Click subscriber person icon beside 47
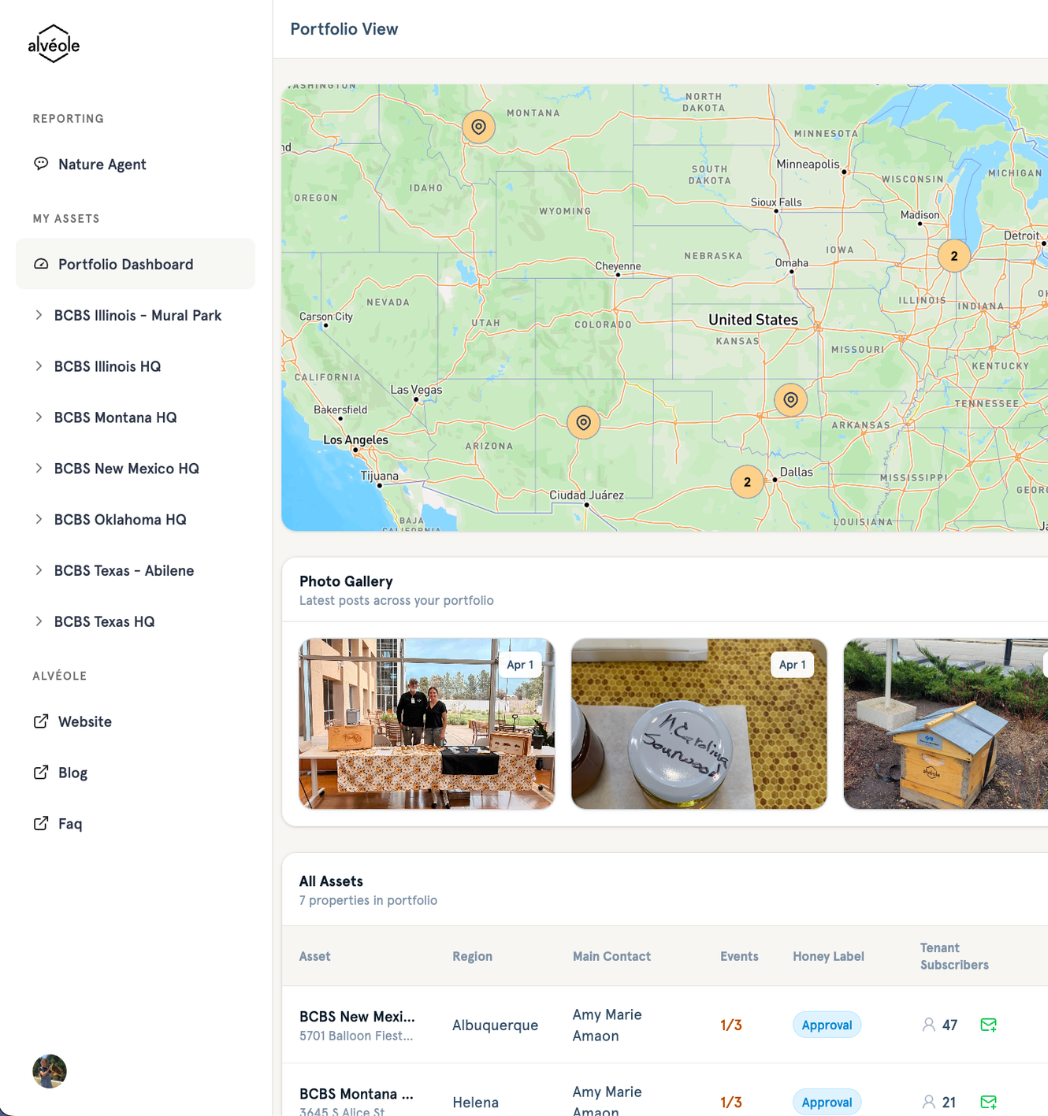Image resolution: width=1048 pixels, height=1116 pixels. point(928,1025)
